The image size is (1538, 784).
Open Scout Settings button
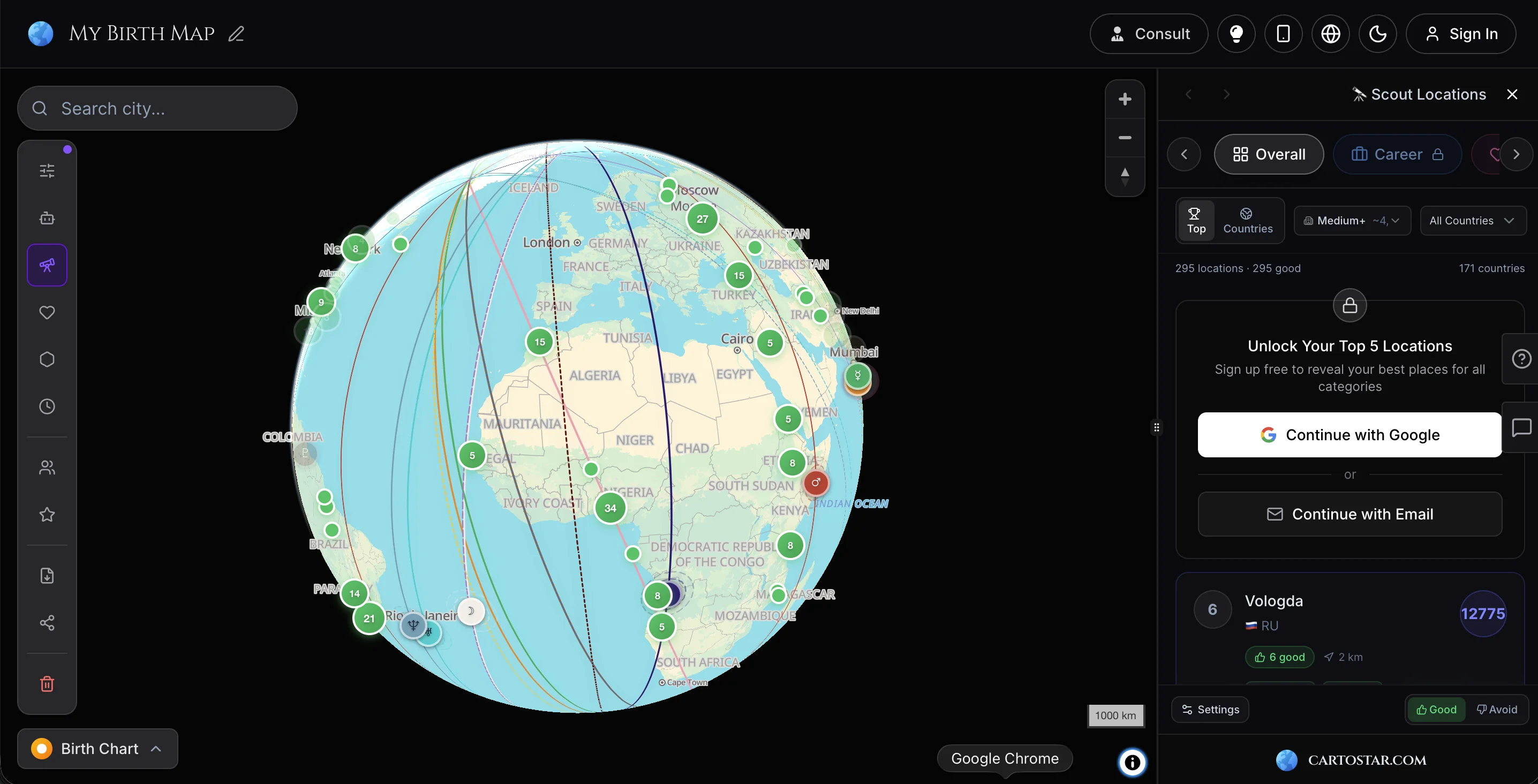pos(1210,710)
